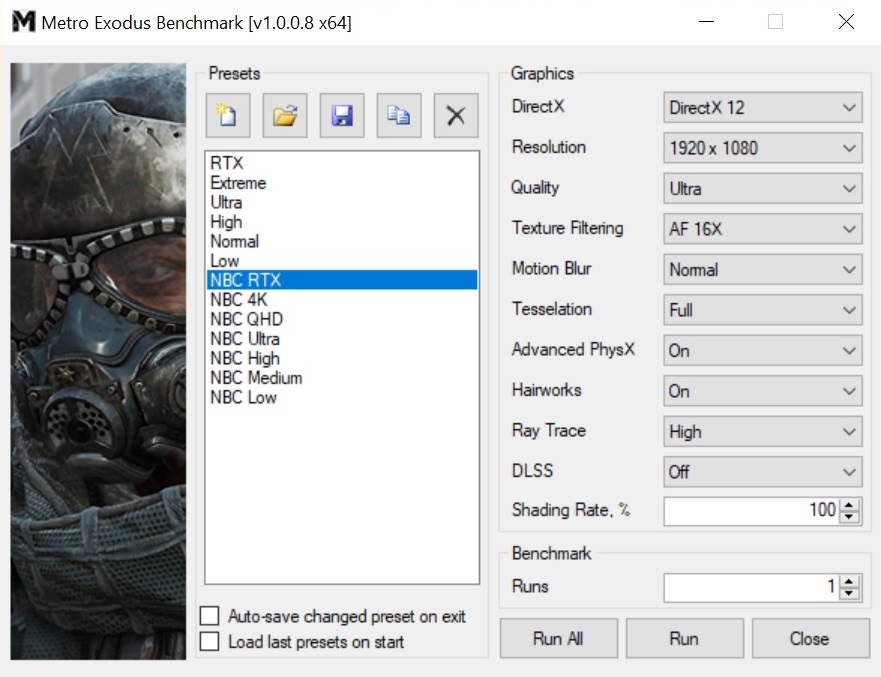Expand the DLSS dropdown showing Off
This screenshot has height=677, width=881.
point(762,472)
